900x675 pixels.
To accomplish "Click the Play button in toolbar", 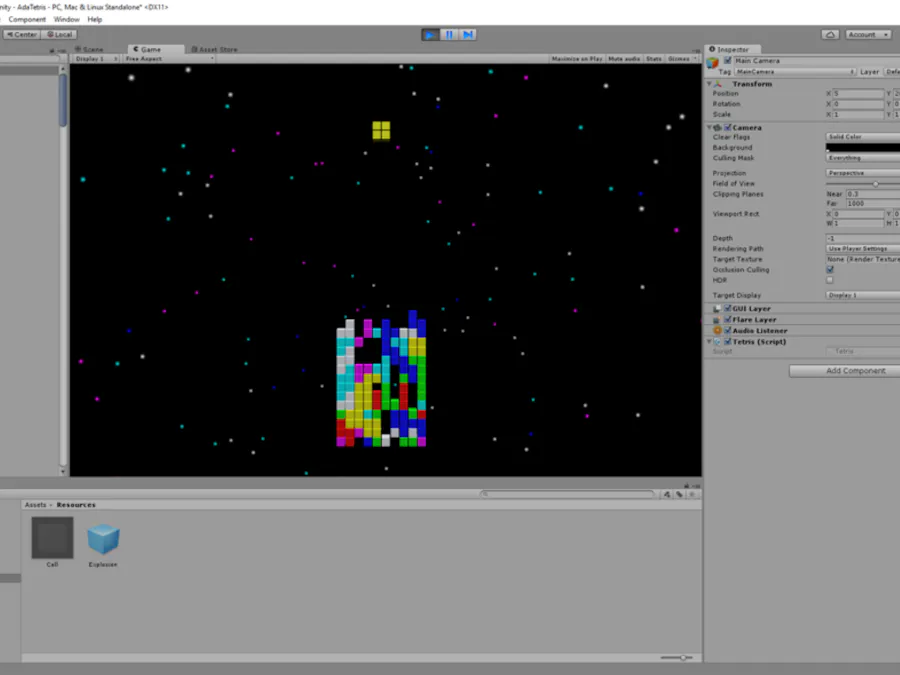I will point(429,34).
